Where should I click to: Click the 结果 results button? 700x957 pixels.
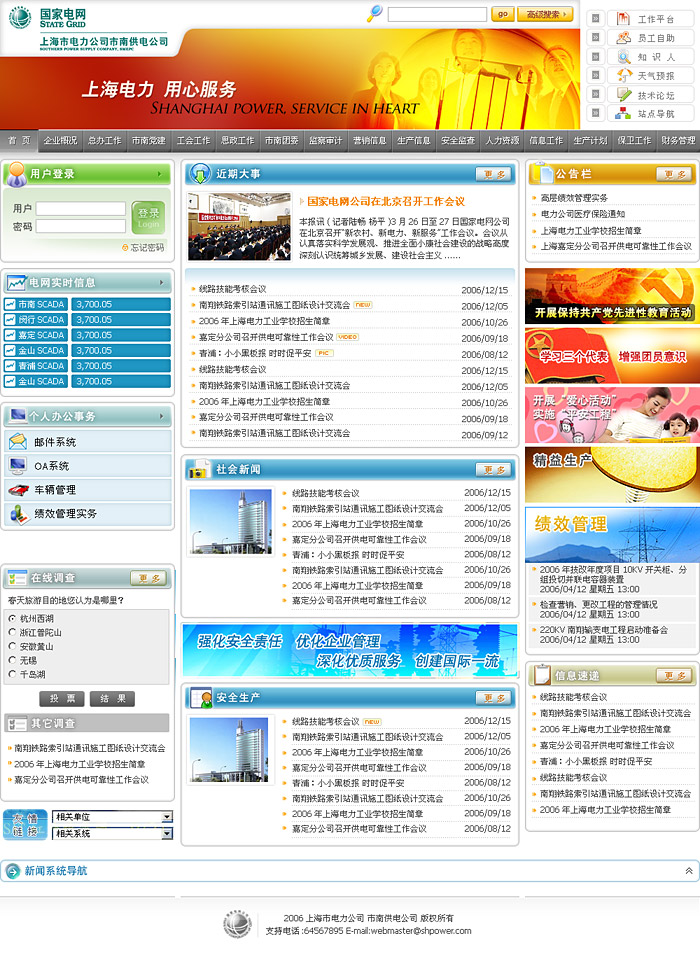pos(112,699)
